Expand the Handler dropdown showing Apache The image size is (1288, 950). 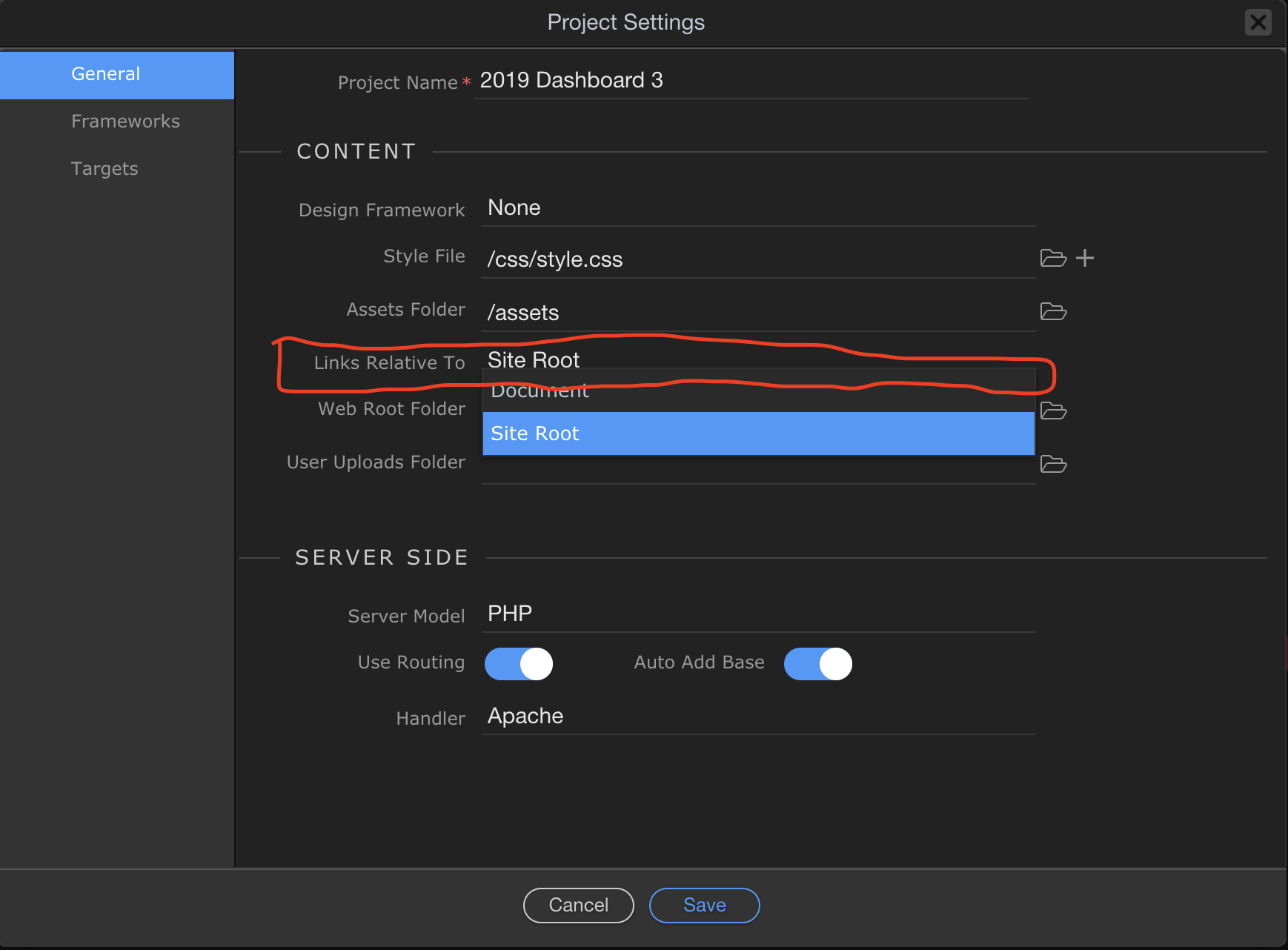(x=757, y=717)
